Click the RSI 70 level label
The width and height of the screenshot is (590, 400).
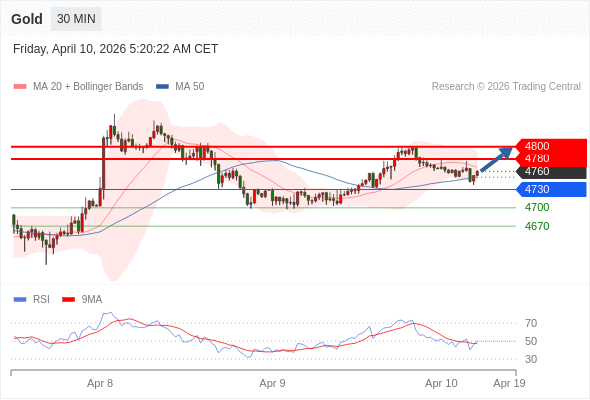(x=531, y=323)
